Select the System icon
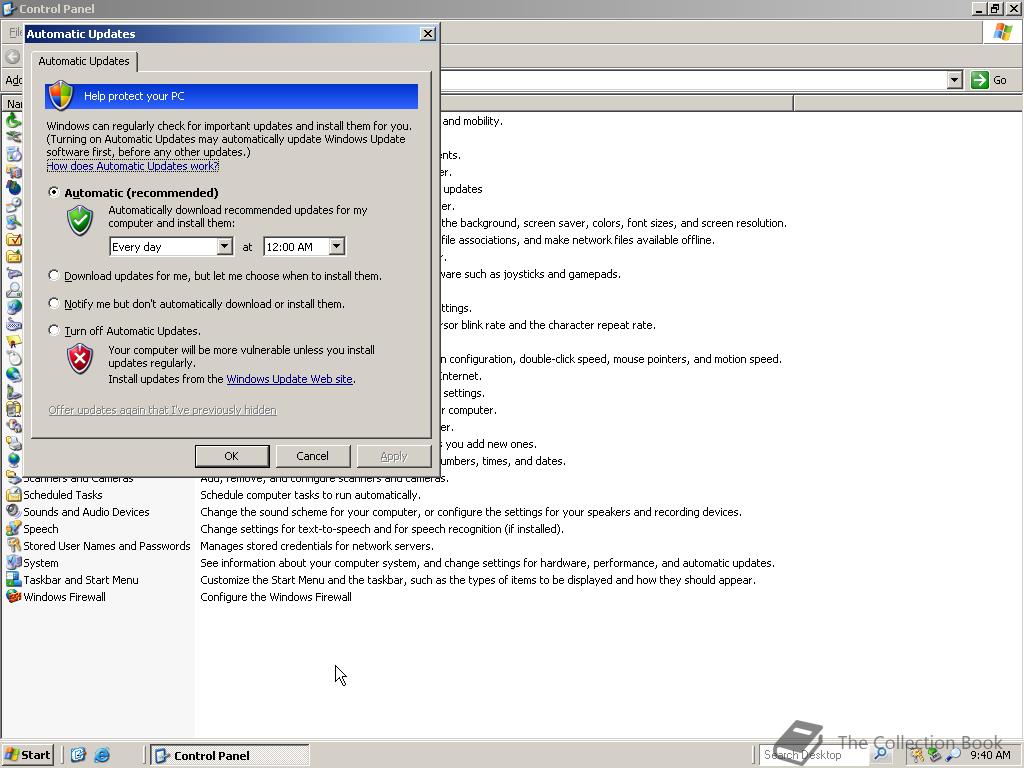The height and width of the screenshot is (768, 1024). tap(13, 563)
